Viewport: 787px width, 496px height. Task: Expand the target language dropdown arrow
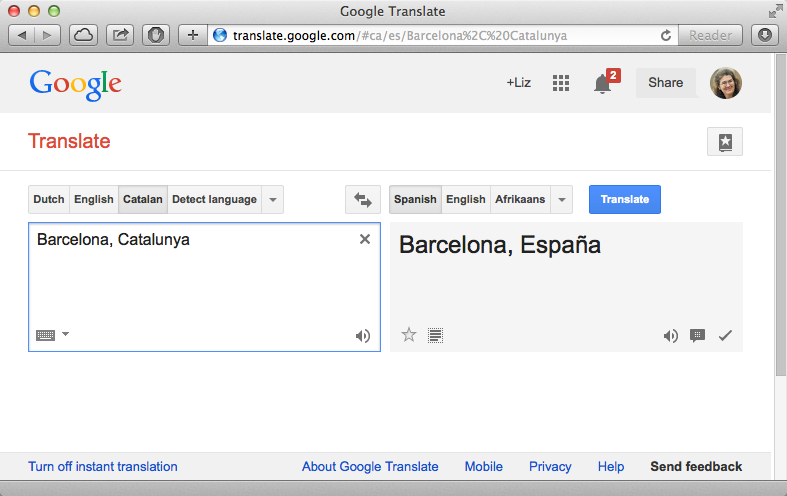pos(562,199)
